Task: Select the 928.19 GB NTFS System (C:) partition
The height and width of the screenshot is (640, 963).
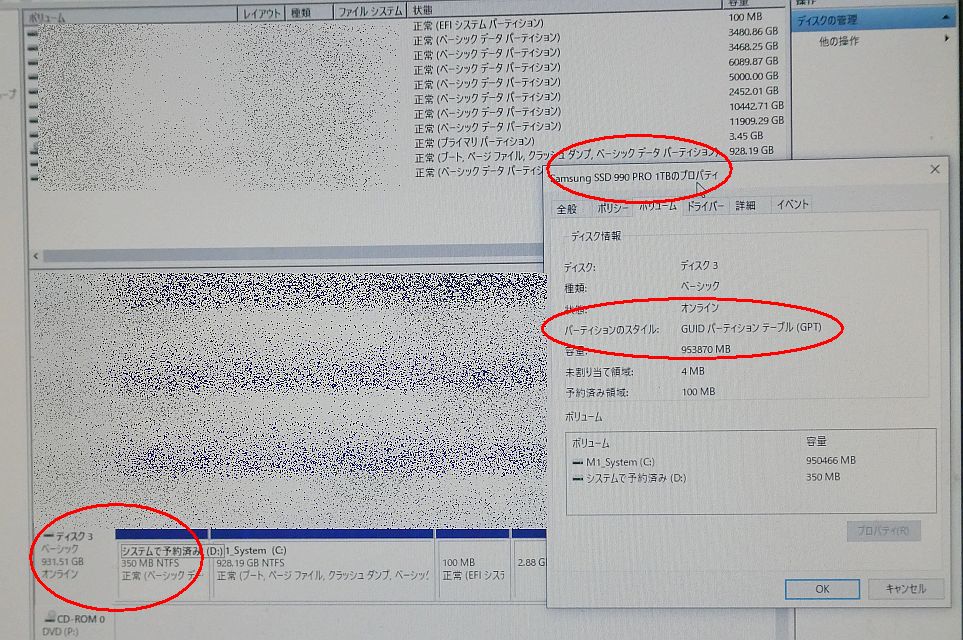Action: coord(322,564)
